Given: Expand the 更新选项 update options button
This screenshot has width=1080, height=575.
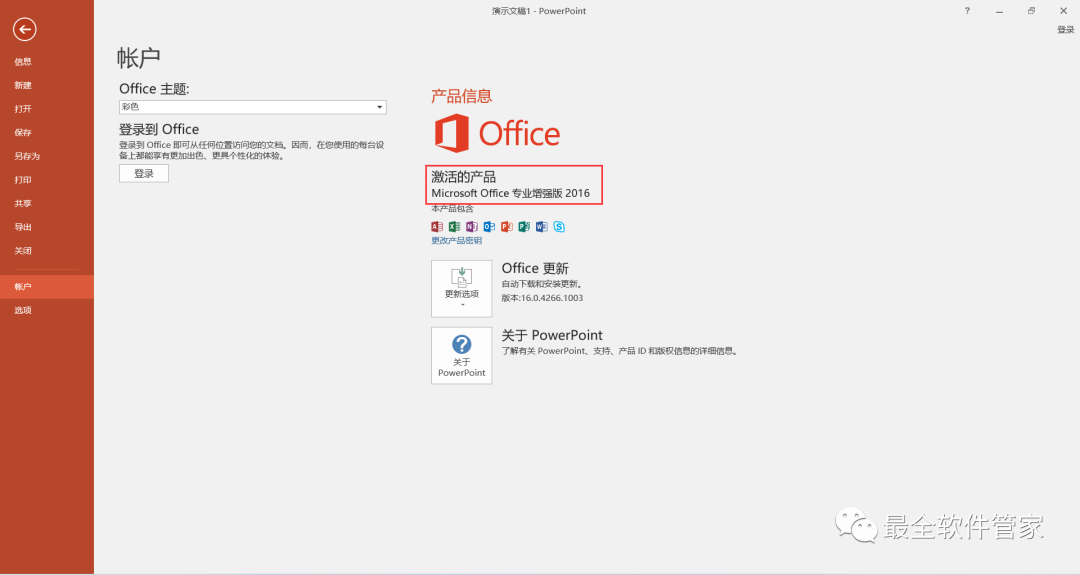Looking at the screenshot, I should point(461,289).
